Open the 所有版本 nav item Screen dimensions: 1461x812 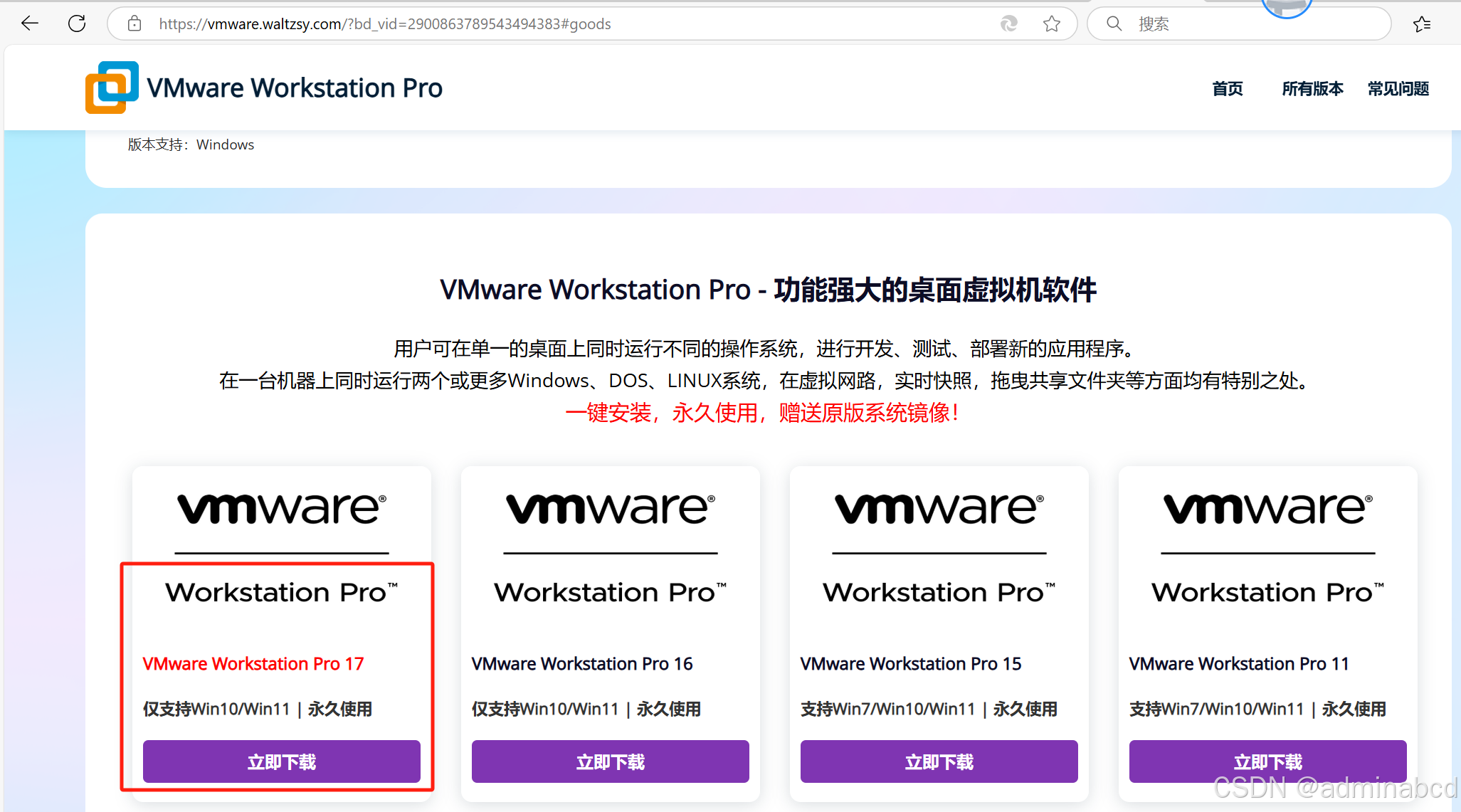click(x=1312, y=89)
